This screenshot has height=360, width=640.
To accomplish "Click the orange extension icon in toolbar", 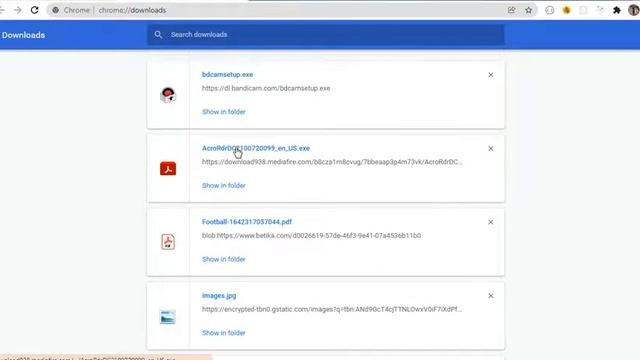I will [x=567, y=10].
